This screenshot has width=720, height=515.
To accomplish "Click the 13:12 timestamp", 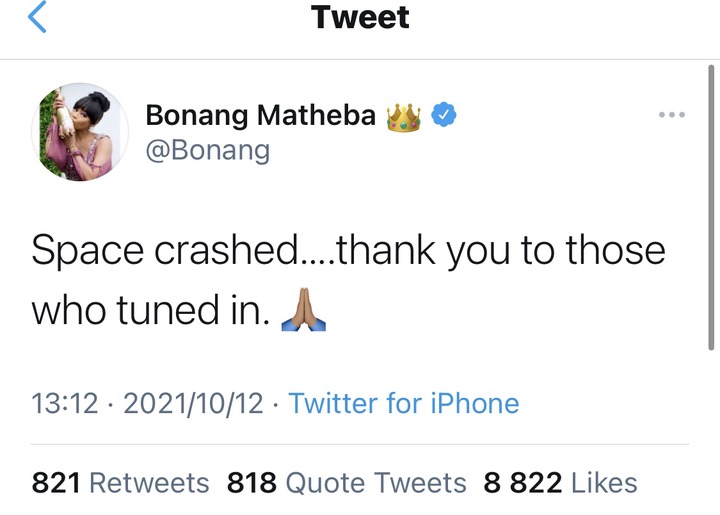I will 65,403.
